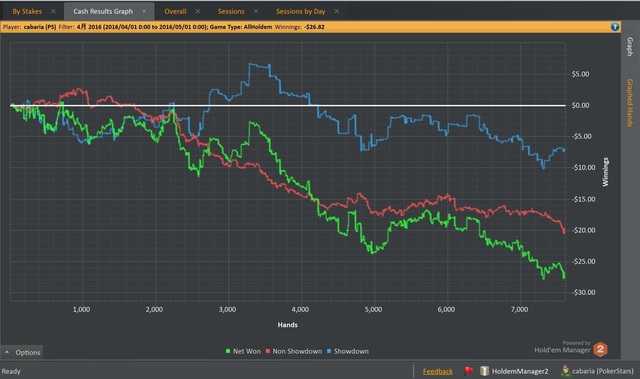640x379 pixels.
Task: Click the filter summary text in orange bar
Action: coord(164,27)
